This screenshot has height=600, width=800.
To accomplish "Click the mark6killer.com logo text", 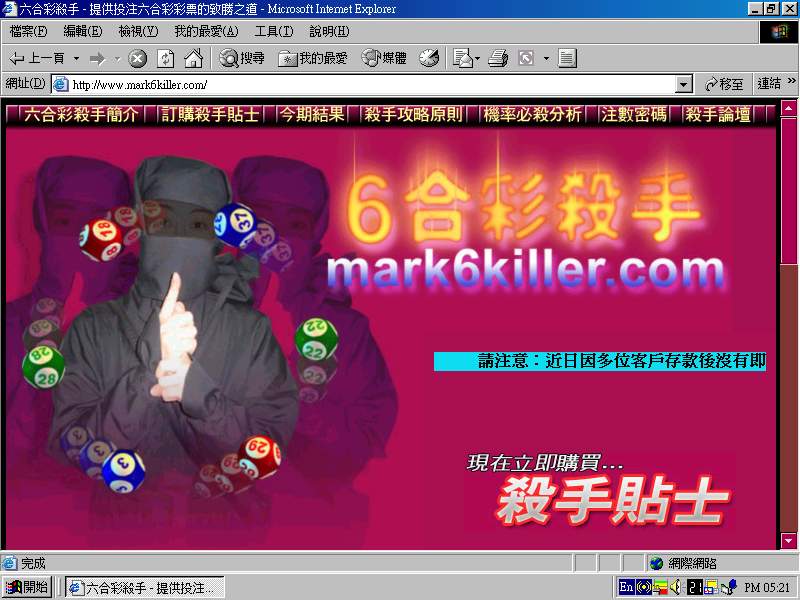I will 526,271.
